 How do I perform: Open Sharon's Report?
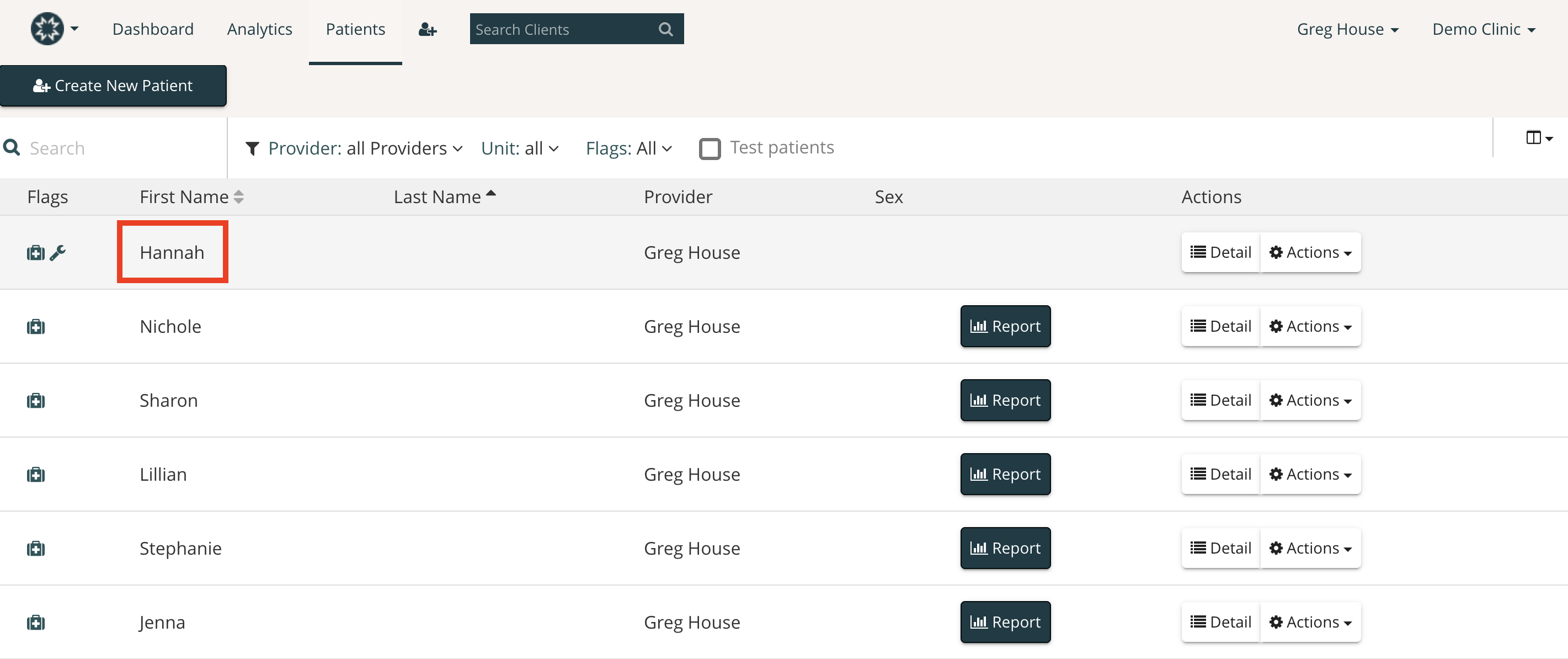(1005, 400)
